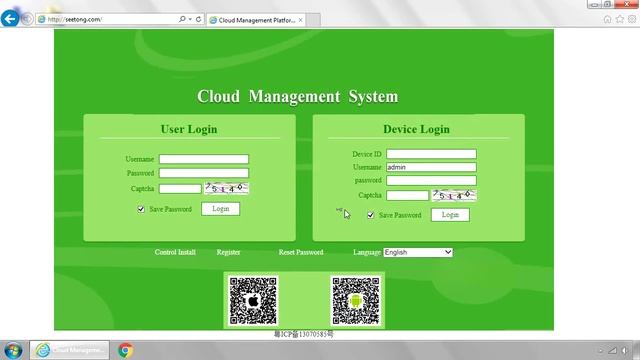640x360 pixels.
Task: Click the Apple iOS QR code
Action: (x=253, y=301)
